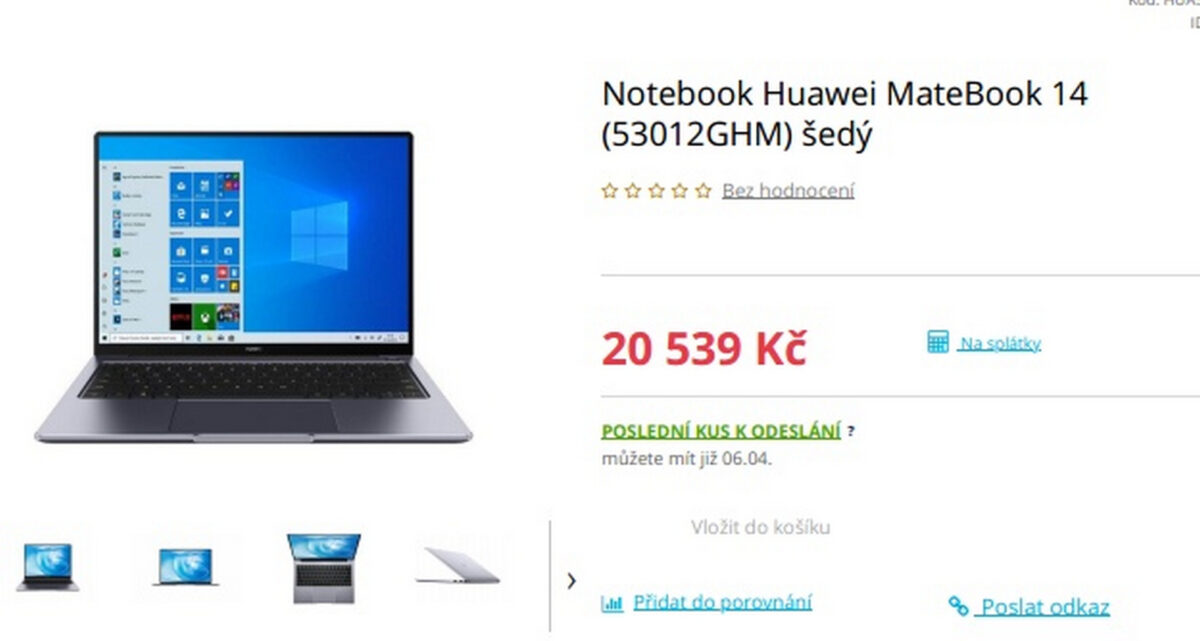Click Přidat do porovnání link
The image size is (1200, 641).
pos(722,602)
